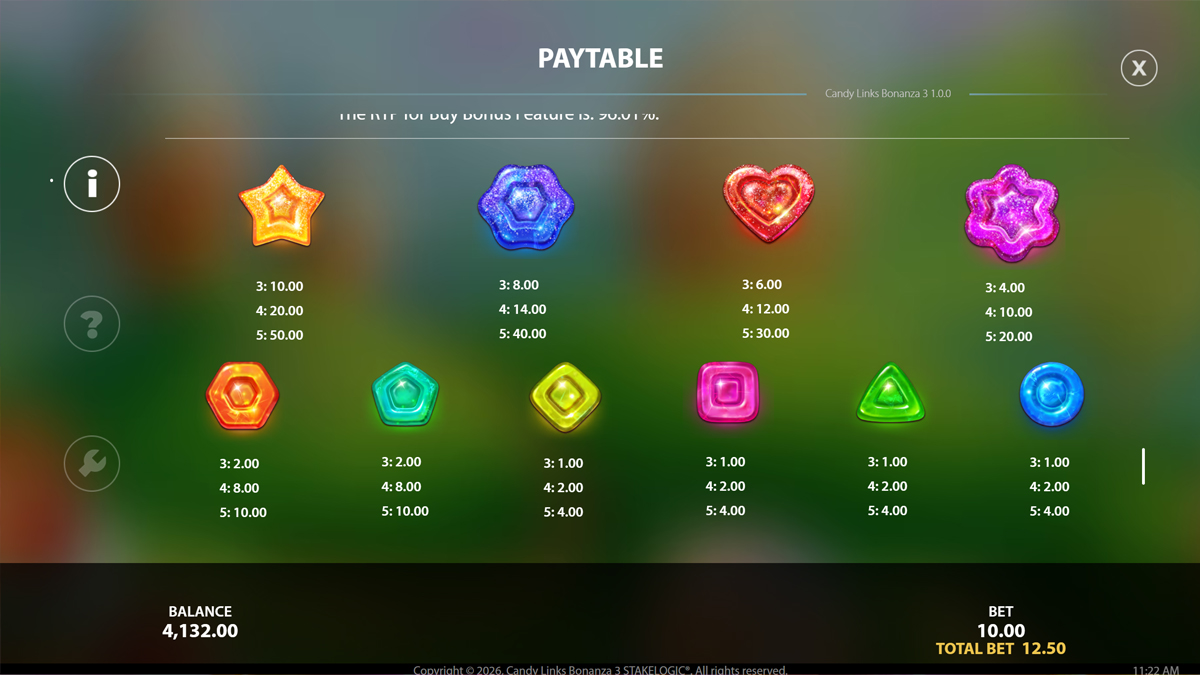Select the teal pentagon candy symbol
Image resolution: width=1200 pixels, height=675 pixels.
[405, 395]
